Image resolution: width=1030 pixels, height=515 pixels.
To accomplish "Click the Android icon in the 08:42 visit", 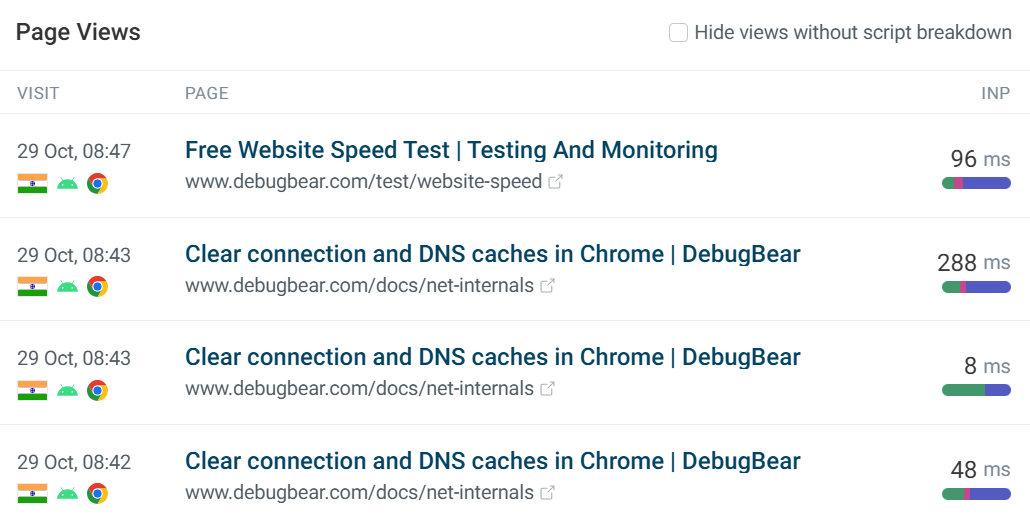I will coord(67,493).
